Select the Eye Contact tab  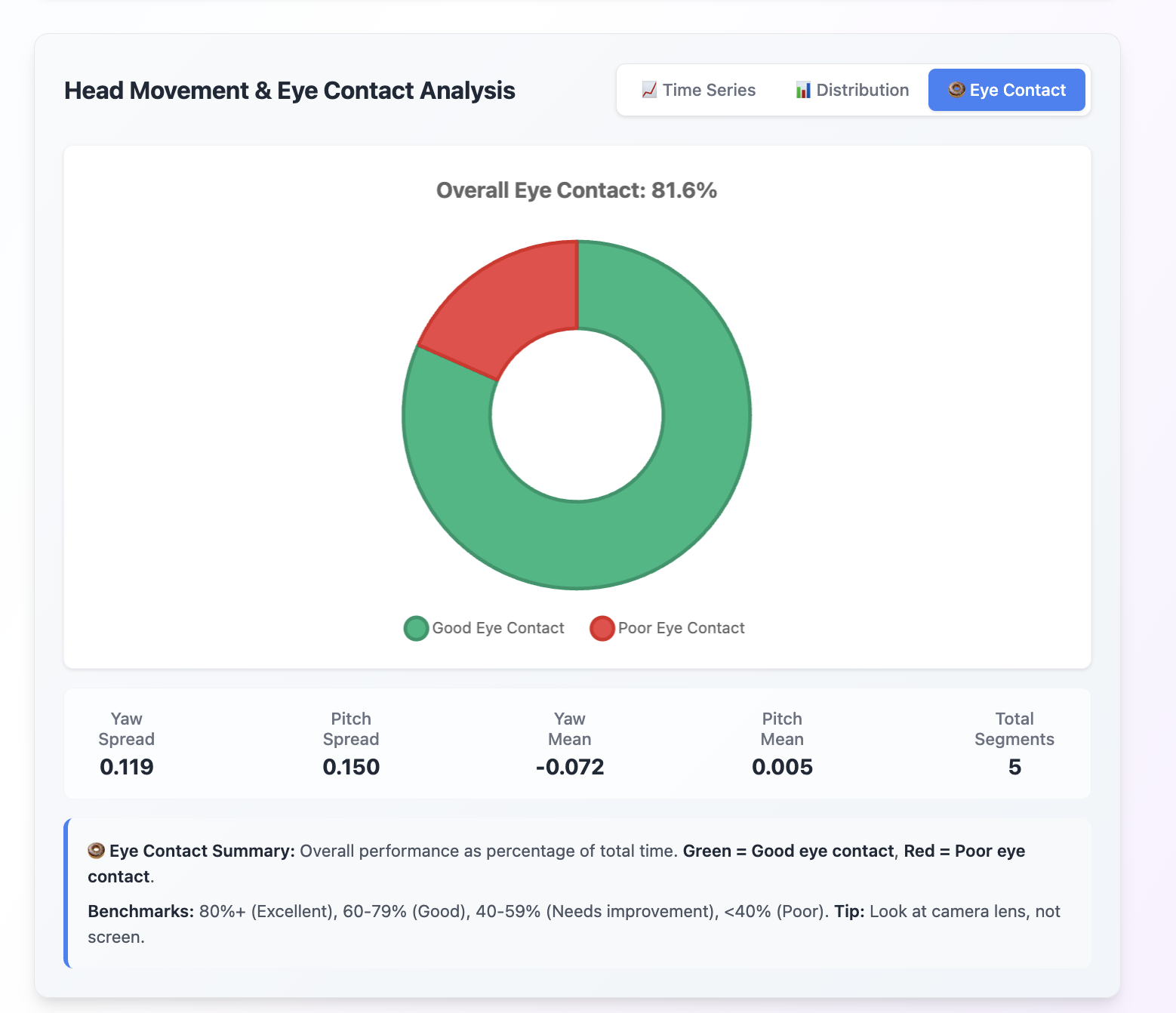tap(1007, 90)
